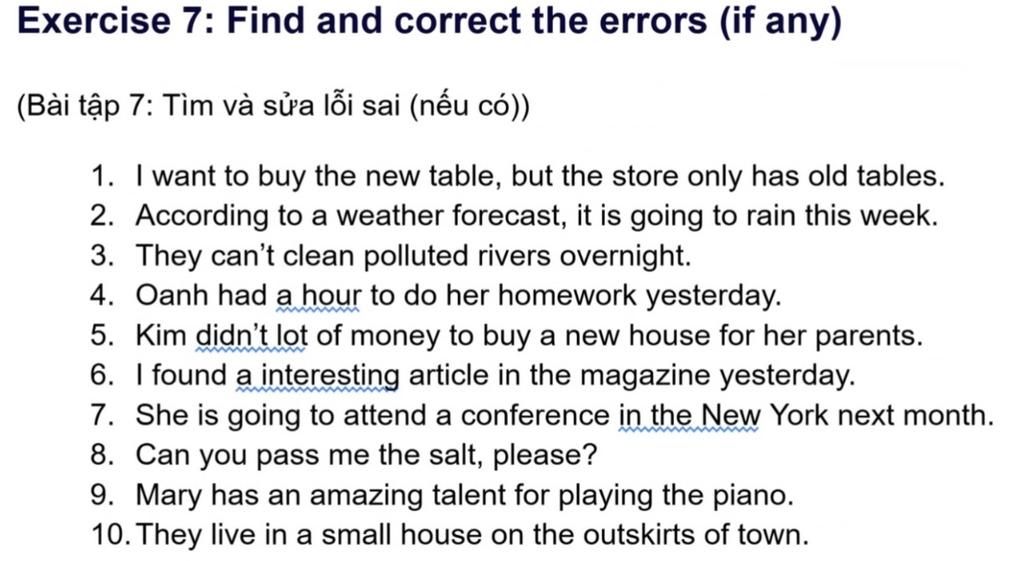Click the Exercise 7 heading title
This screenshot has height=561, width=1024.
(x=429, y=22)
